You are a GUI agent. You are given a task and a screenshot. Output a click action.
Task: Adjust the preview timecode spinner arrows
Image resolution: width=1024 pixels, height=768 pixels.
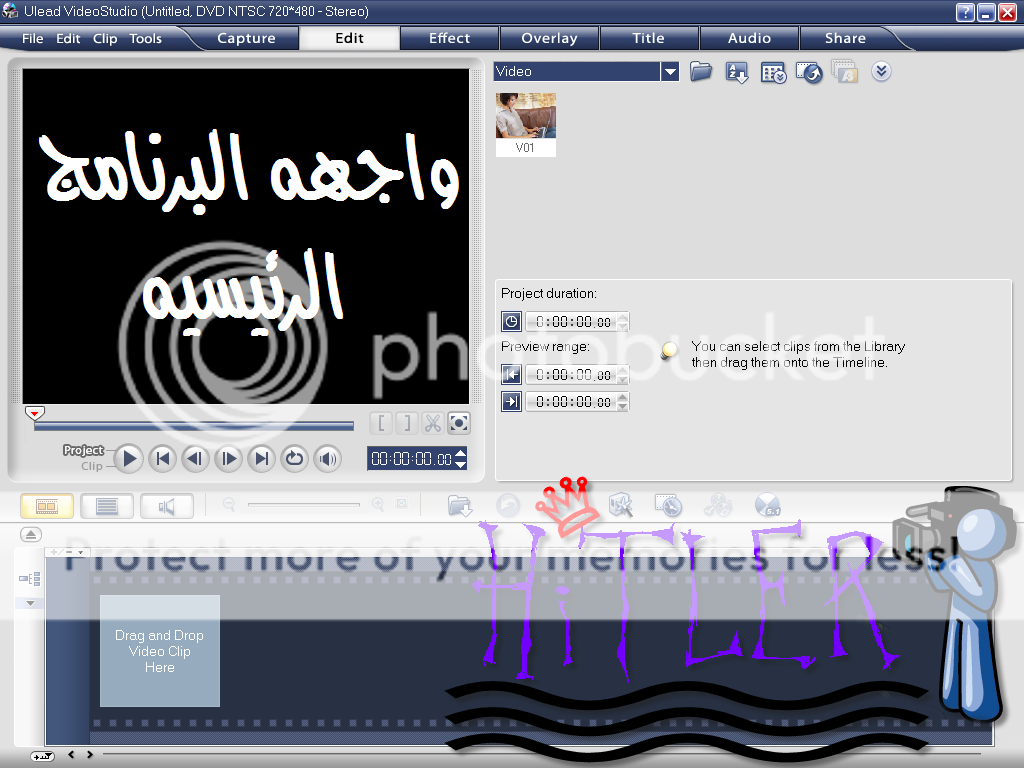461,458
